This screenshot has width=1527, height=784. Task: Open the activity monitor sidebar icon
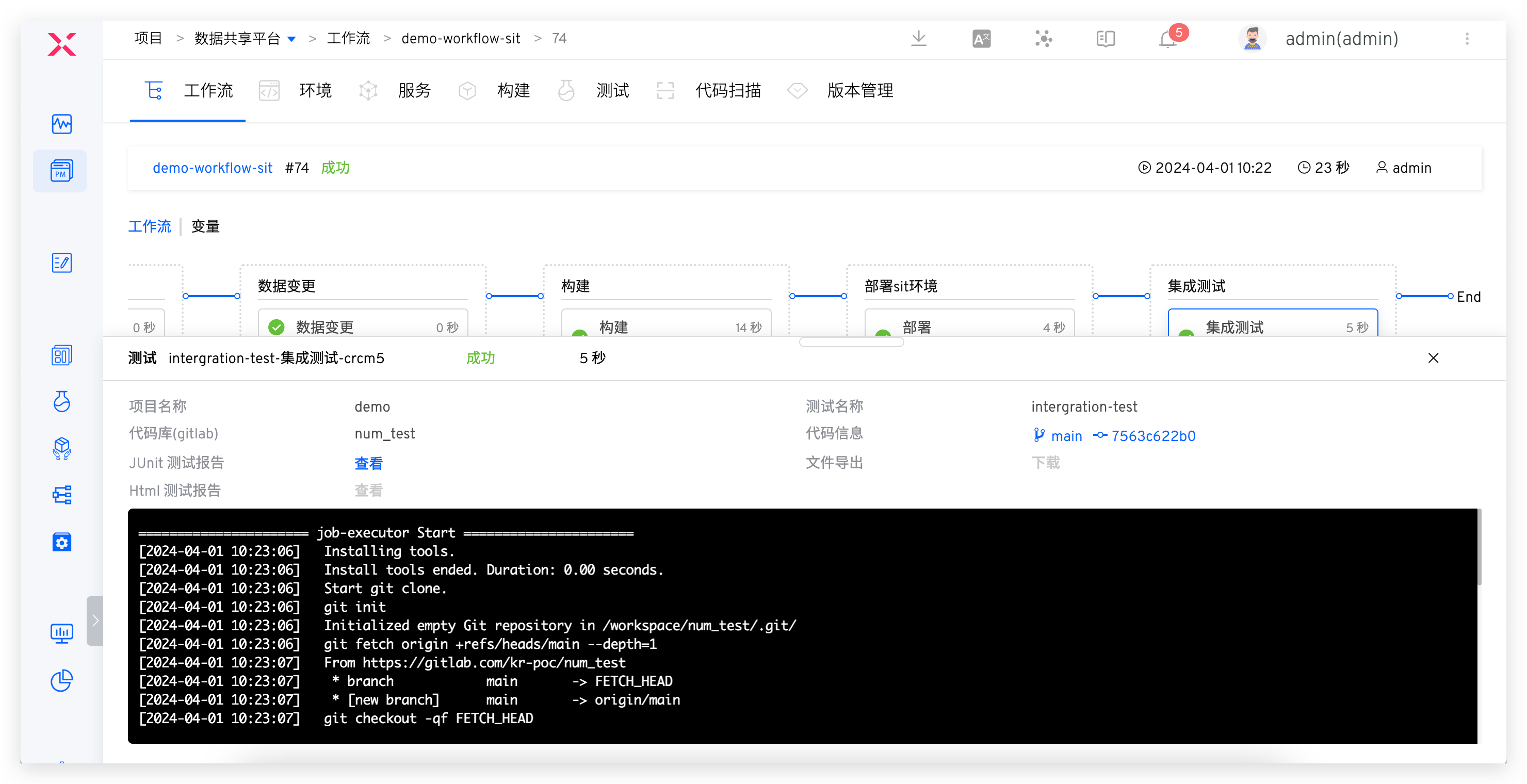pos(62,124)
